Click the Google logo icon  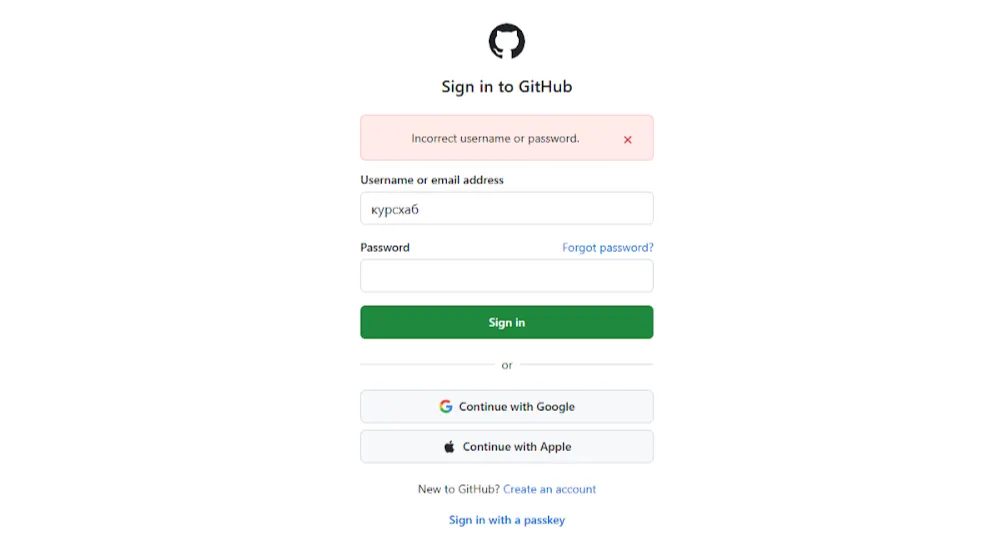click(x=446, y=407)
